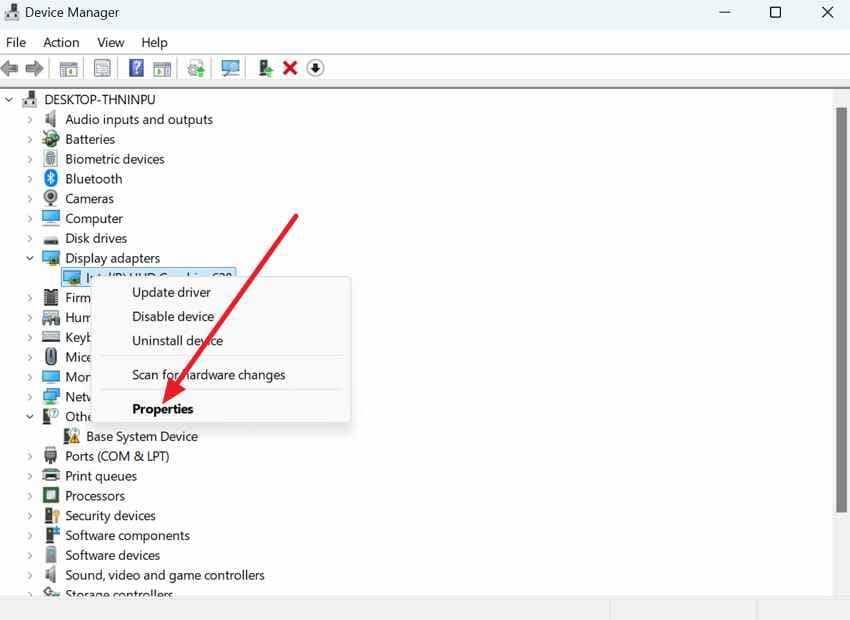The image size is (850, 620).
Task: Expand the Bluetooth chevron
Action: [30, 179]
